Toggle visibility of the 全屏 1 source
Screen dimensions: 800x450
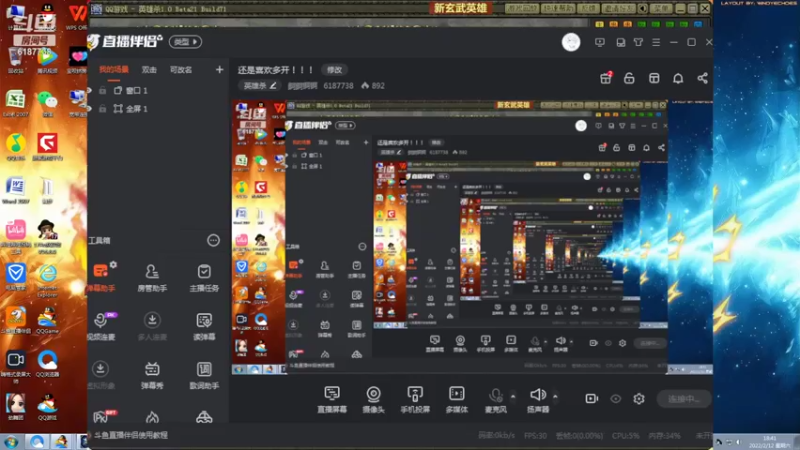(90, 109)
